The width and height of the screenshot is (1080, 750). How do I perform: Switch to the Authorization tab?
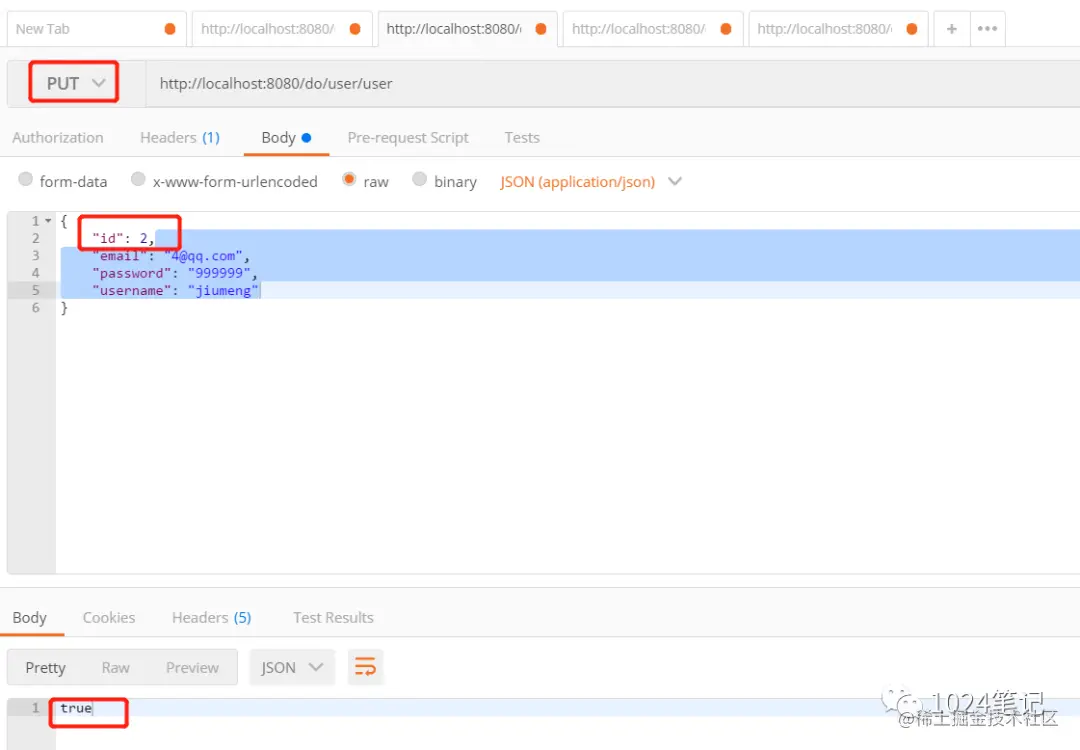coord(58,138)
